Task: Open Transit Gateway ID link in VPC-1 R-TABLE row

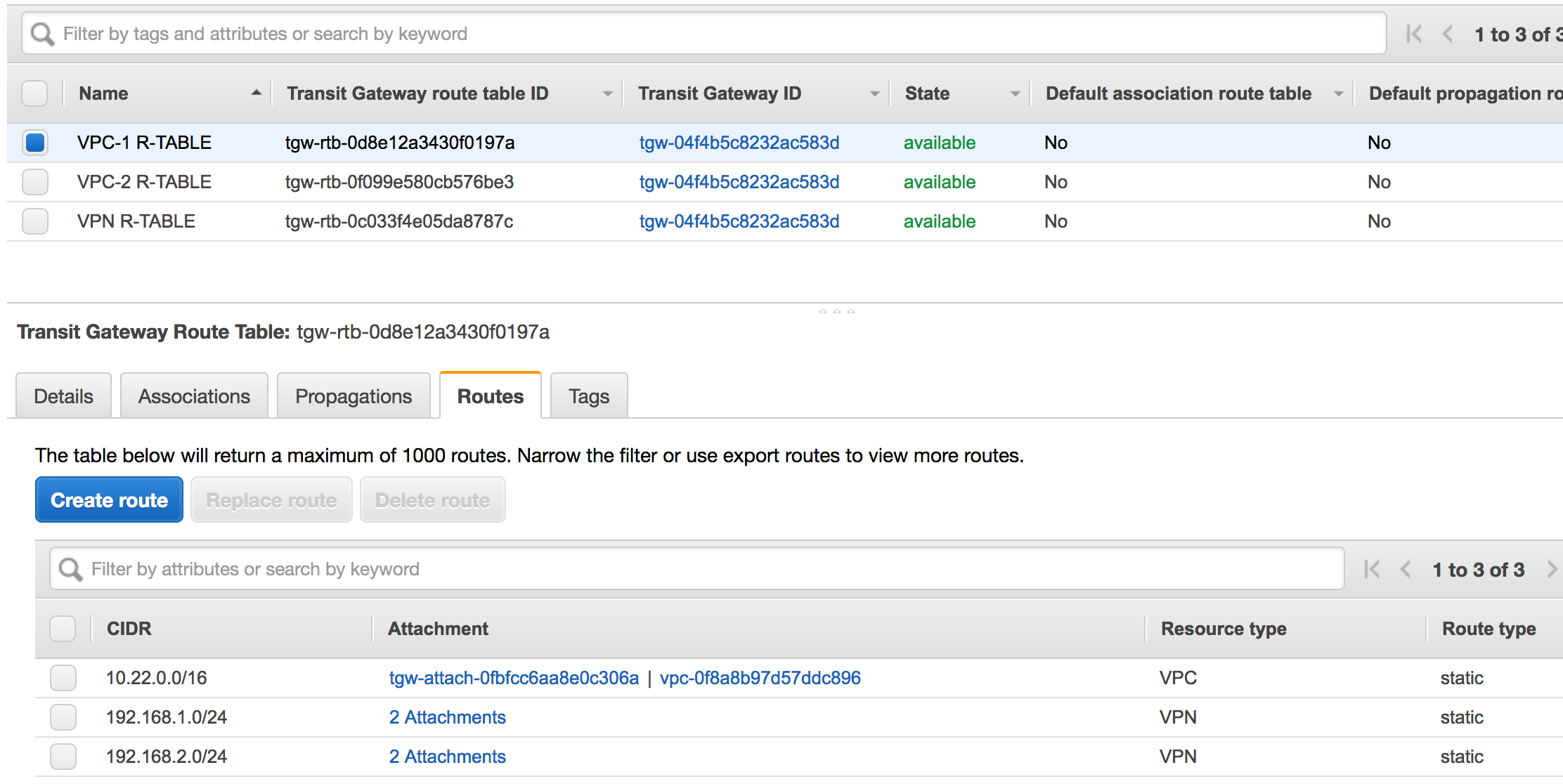Action: tap(739, 143)
